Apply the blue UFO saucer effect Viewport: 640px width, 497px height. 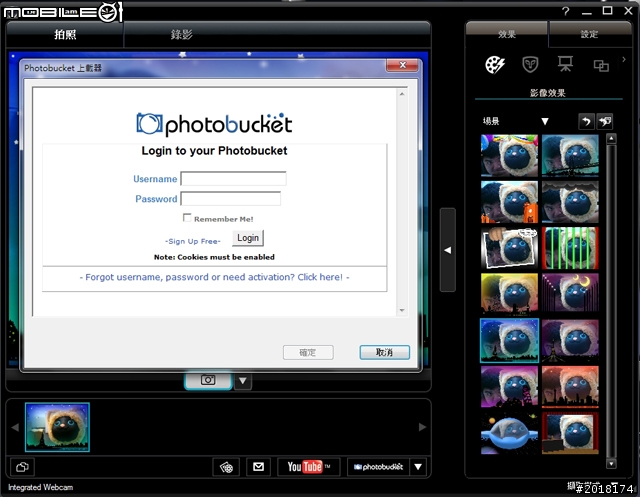pos(509,433)
